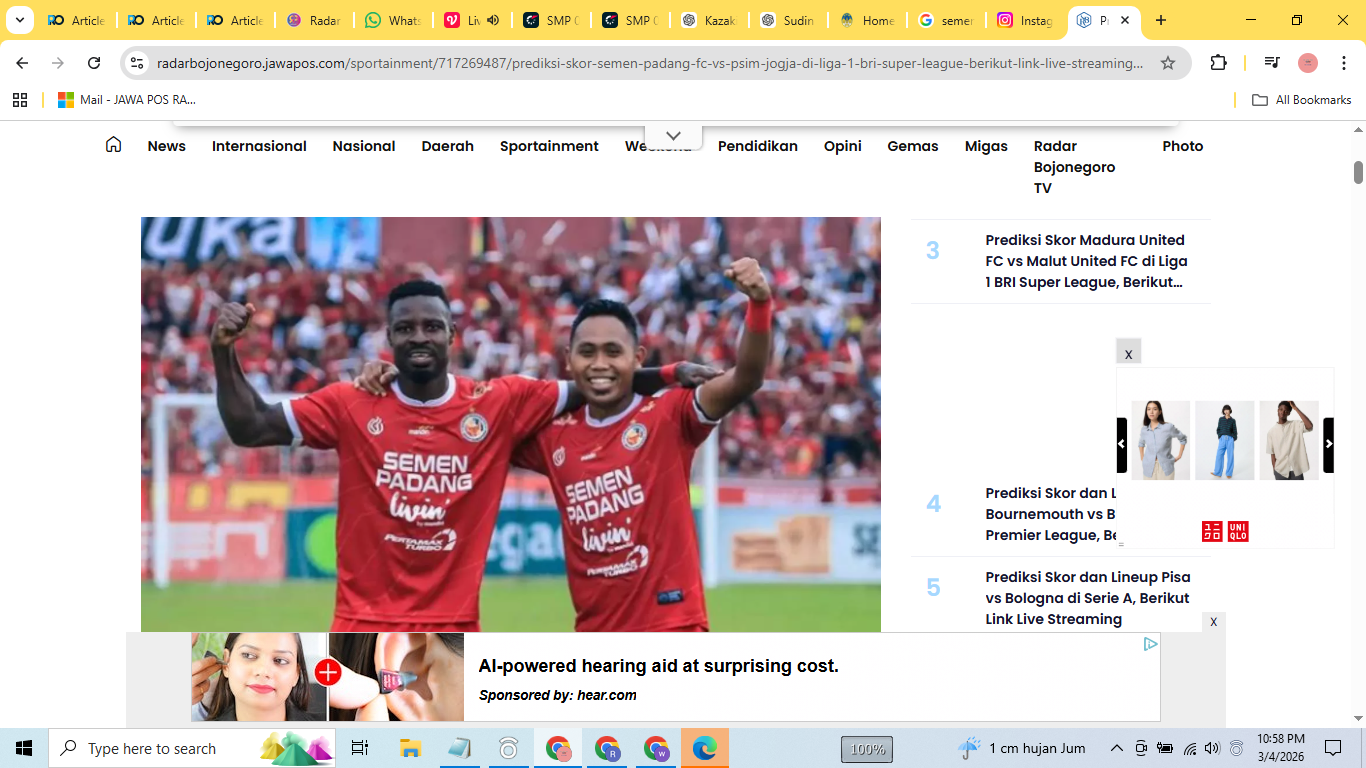Screen dimensions: 1366x768
Task: Open the Extensions puzzle icon
Action: 1218,63
